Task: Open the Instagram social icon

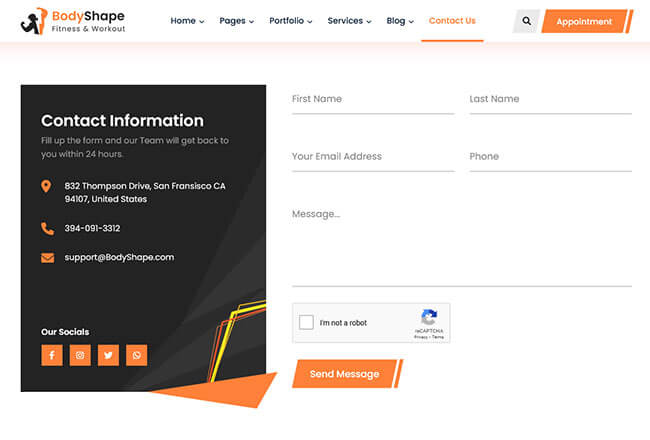Action: point(80,354)
